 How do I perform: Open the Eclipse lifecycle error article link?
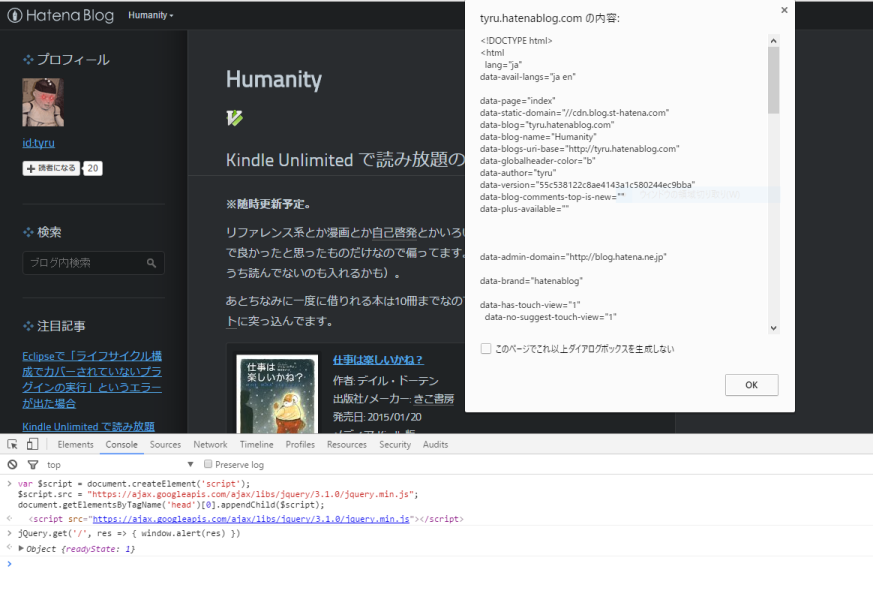pyautogui.click(x=92, y=379)
